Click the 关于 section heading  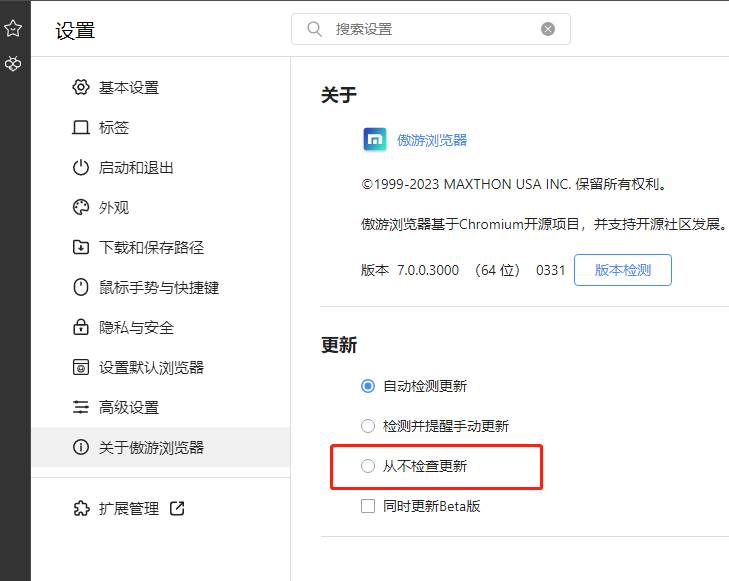click(339, 95)
